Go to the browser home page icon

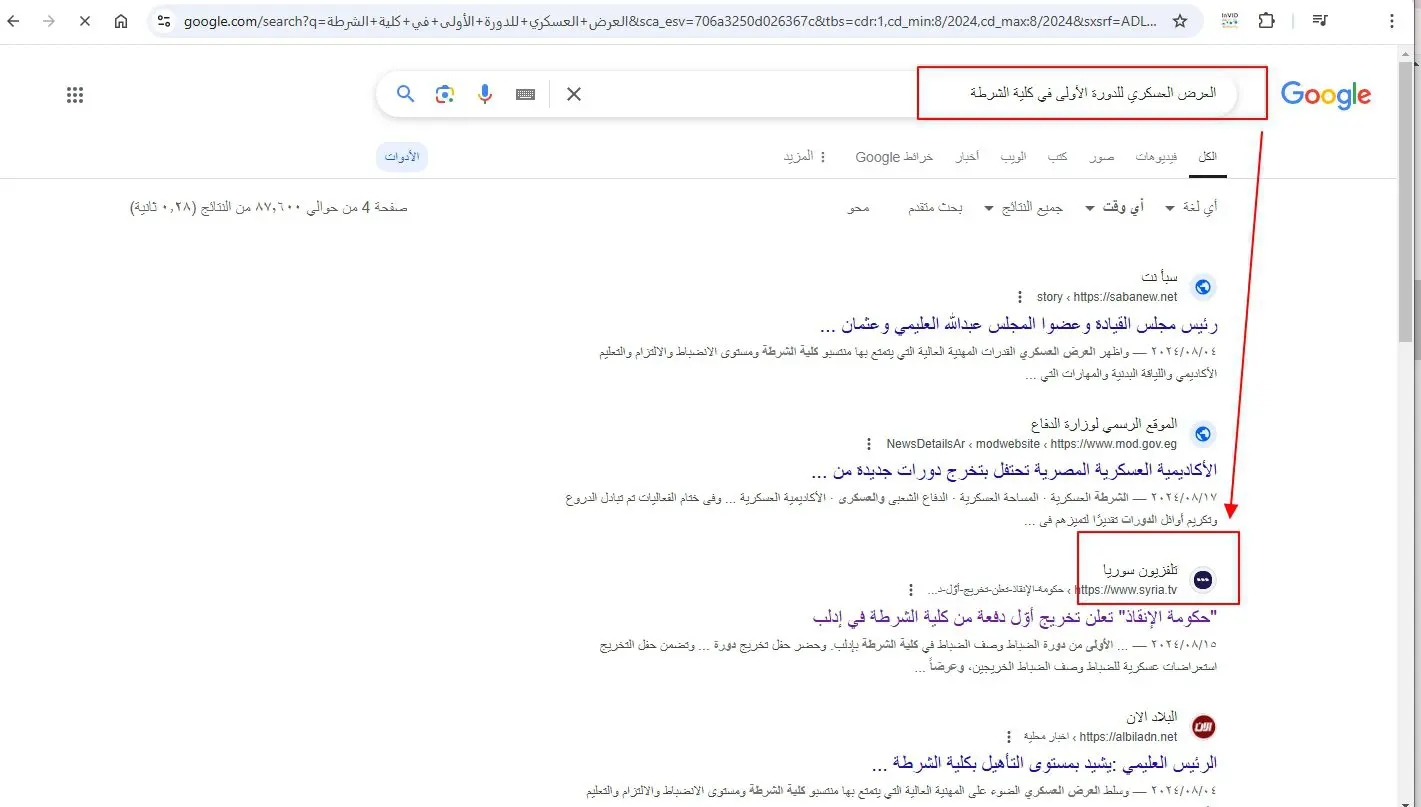pos(120,20)
